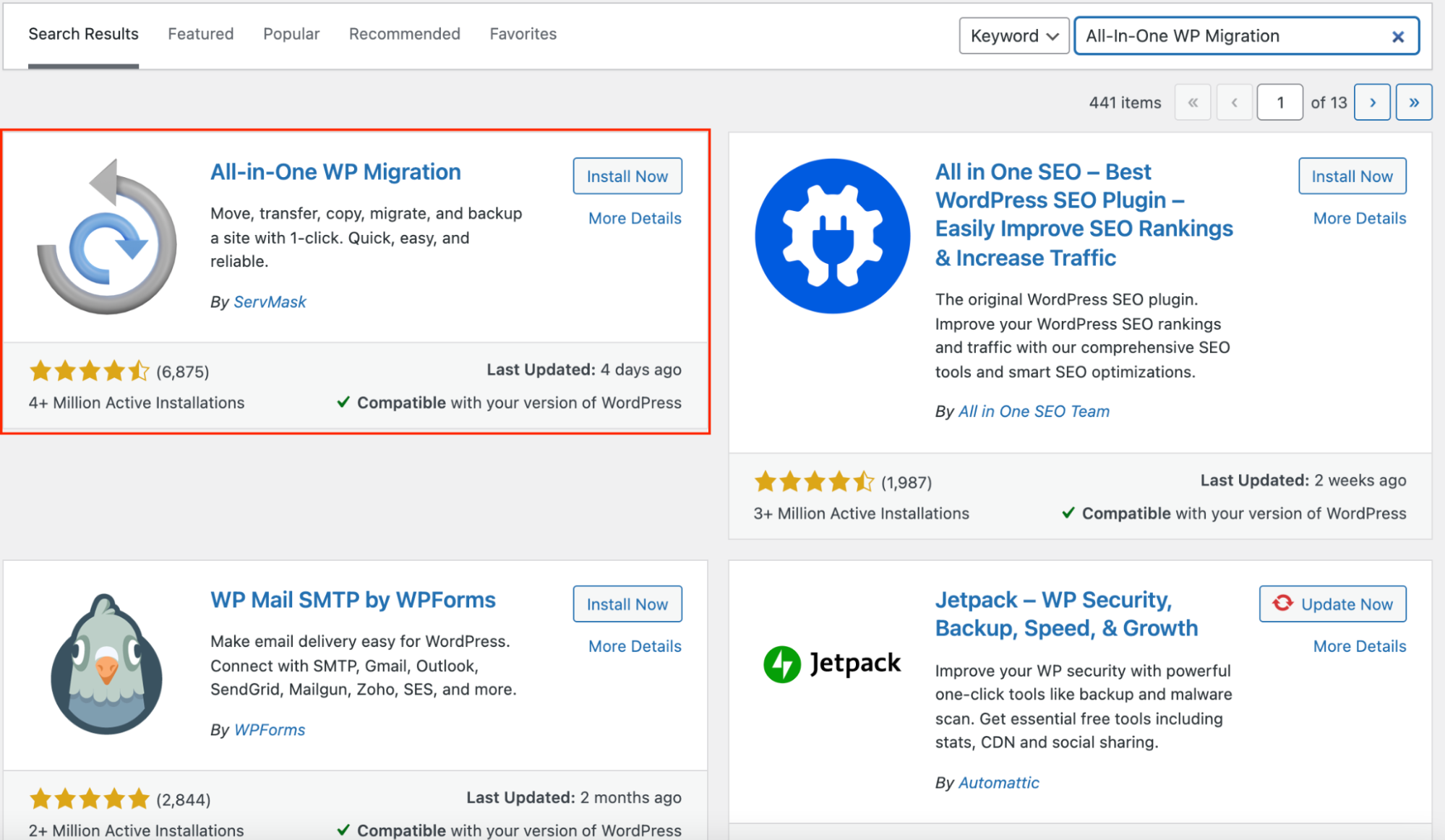Jump to last page of plugin results
Viewport: 1445px width, 840px height.
click(x=1414, y=102)
